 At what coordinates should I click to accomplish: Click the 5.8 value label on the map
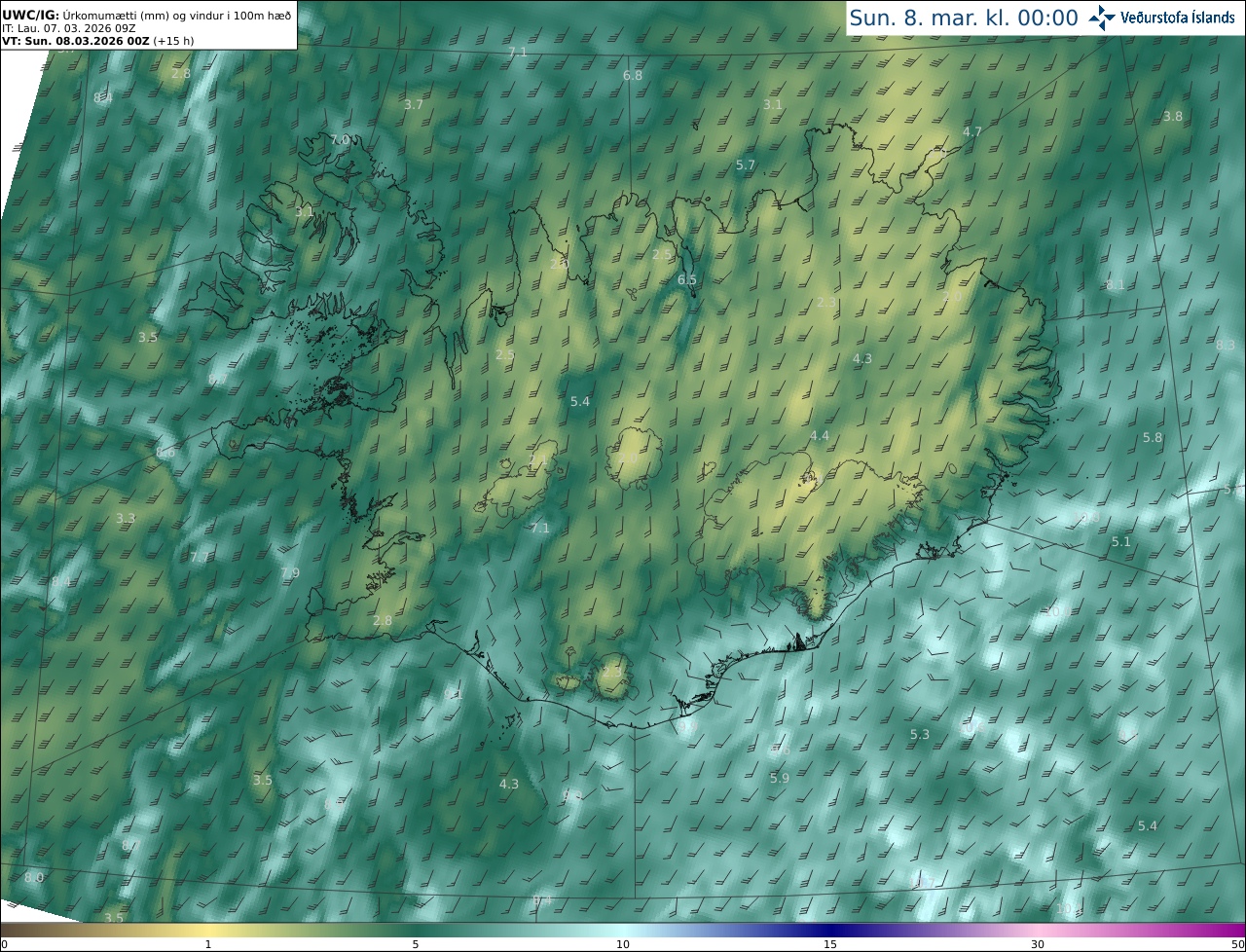tap(1153, 438)
